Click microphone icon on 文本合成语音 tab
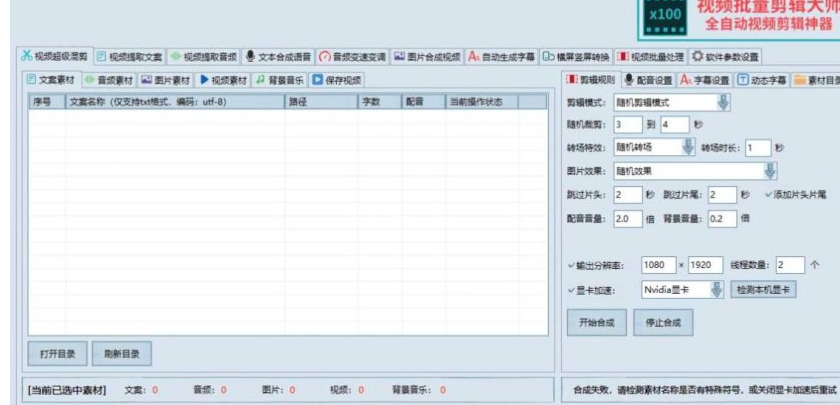 click(250, 56)
